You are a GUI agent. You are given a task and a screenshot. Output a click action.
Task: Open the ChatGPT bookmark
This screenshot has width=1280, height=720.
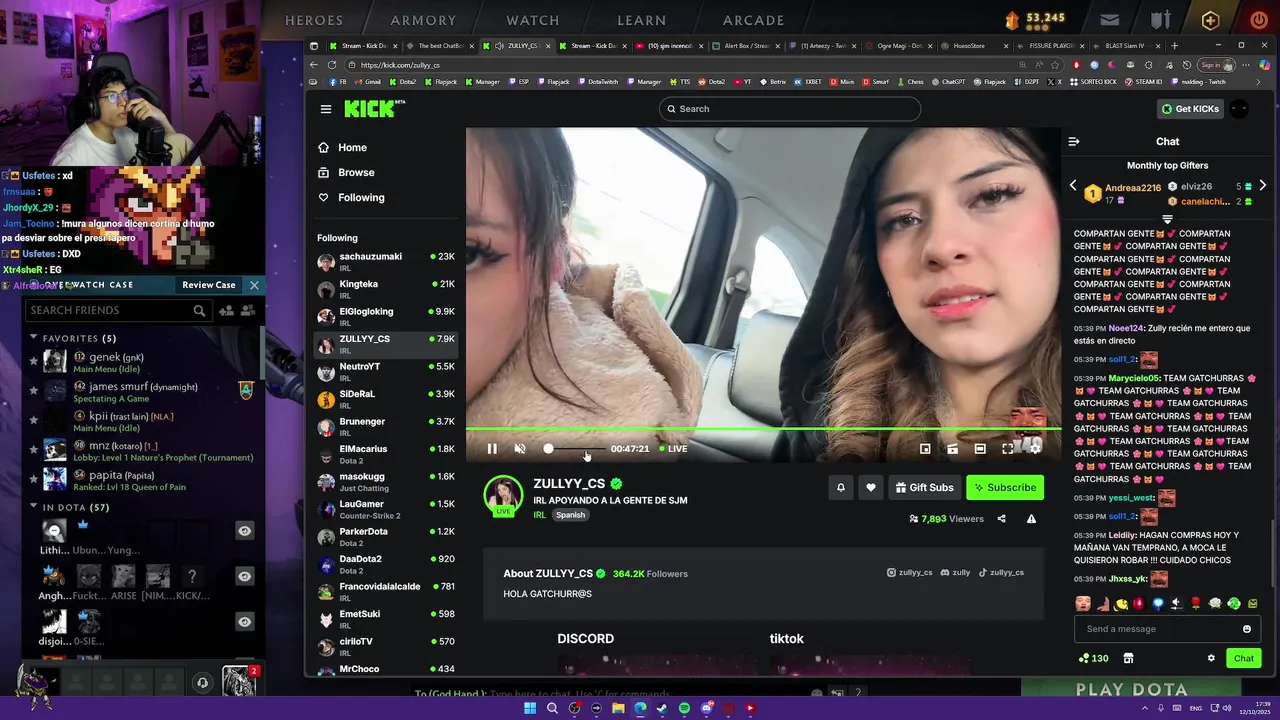tap(948, 82)
